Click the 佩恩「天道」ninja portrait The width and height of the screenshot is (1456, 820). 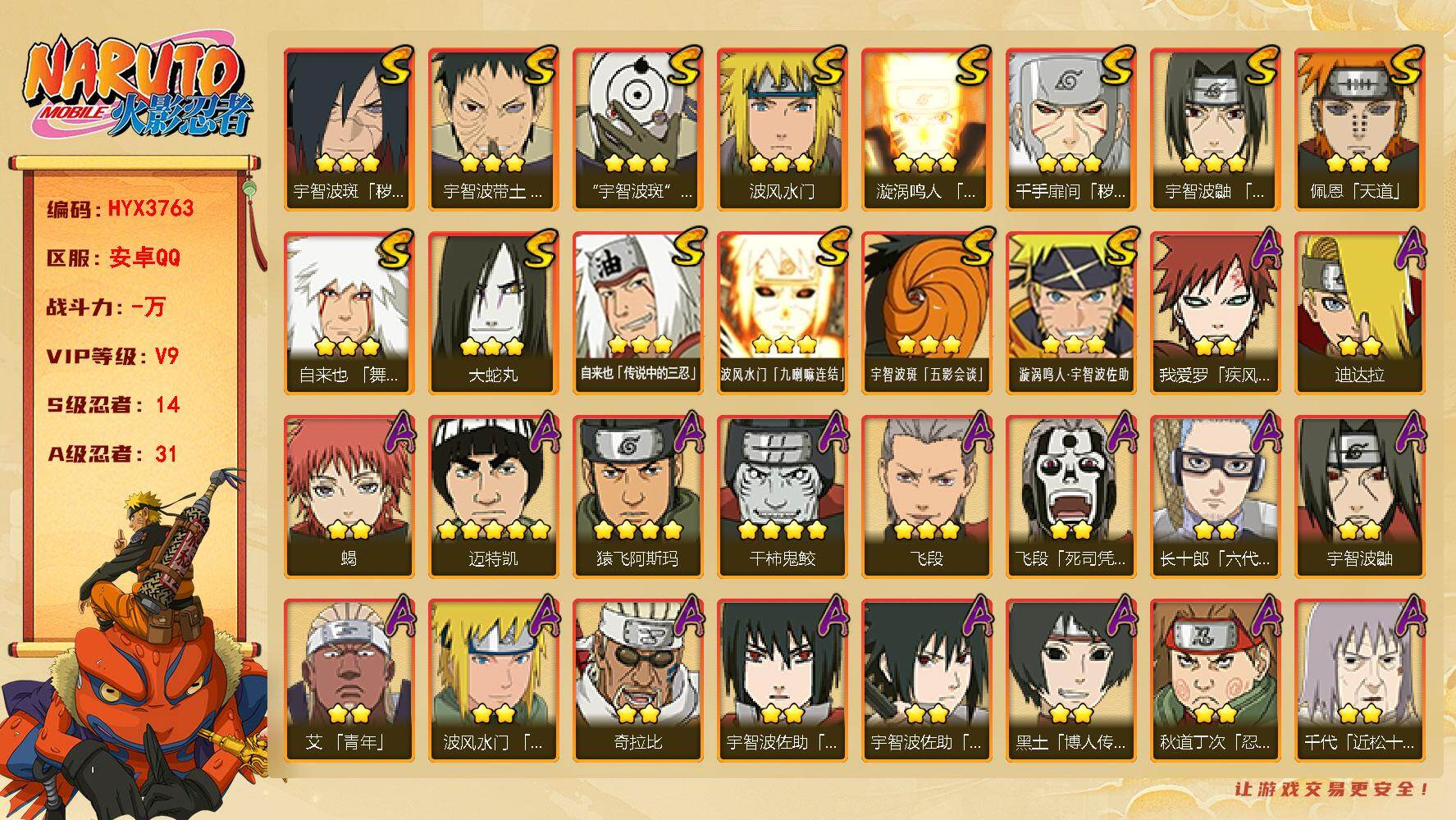point(1358,130)
